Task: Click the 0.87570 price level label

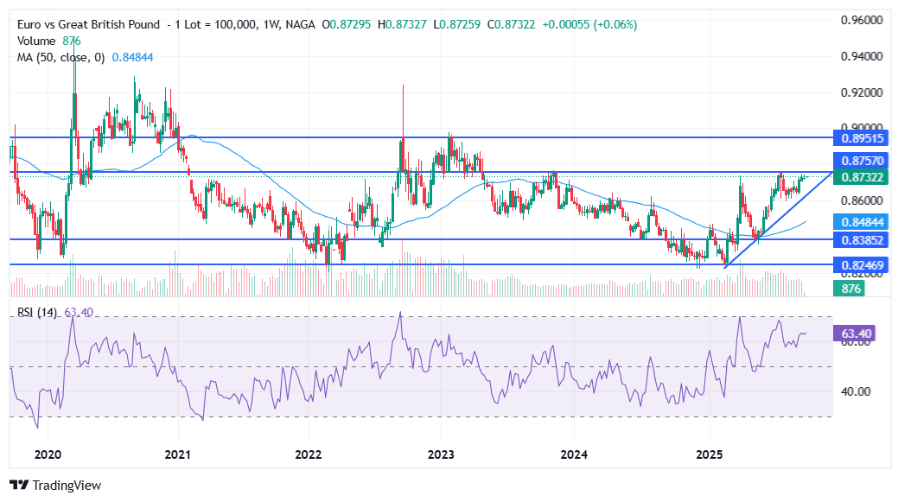Action: point(862,161)
